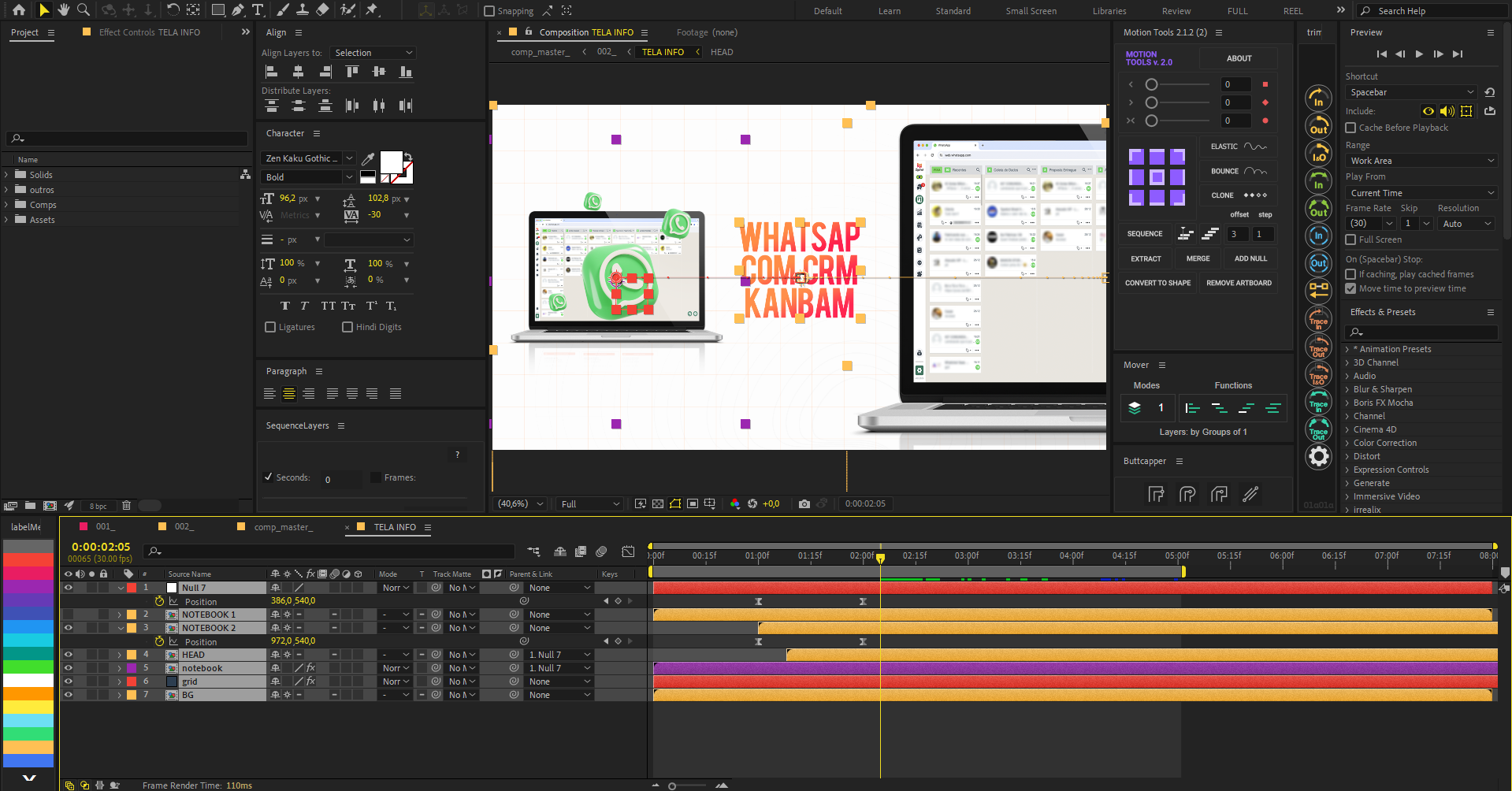Toggle the Seconds checkbox in SequenceLayers
The width and height of the screenshot is (1512, 791).
coord(269,477)
